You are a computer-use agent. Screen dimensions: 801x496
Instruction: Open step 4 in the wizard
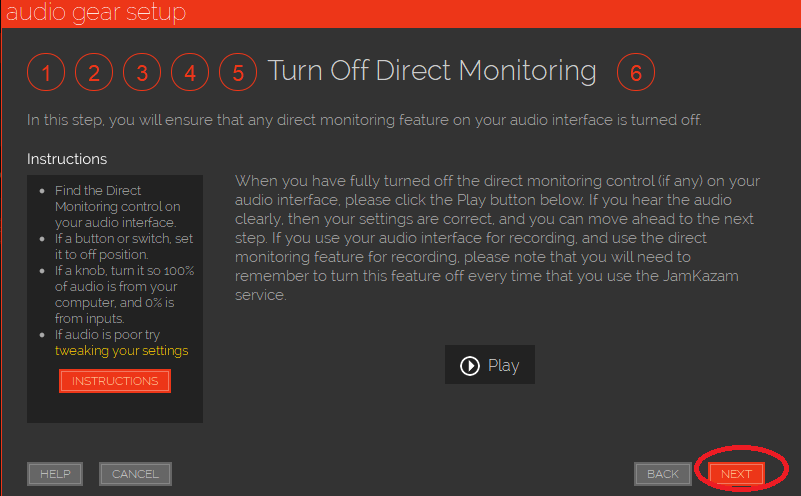pyautogui.click(x=190, y=73)
